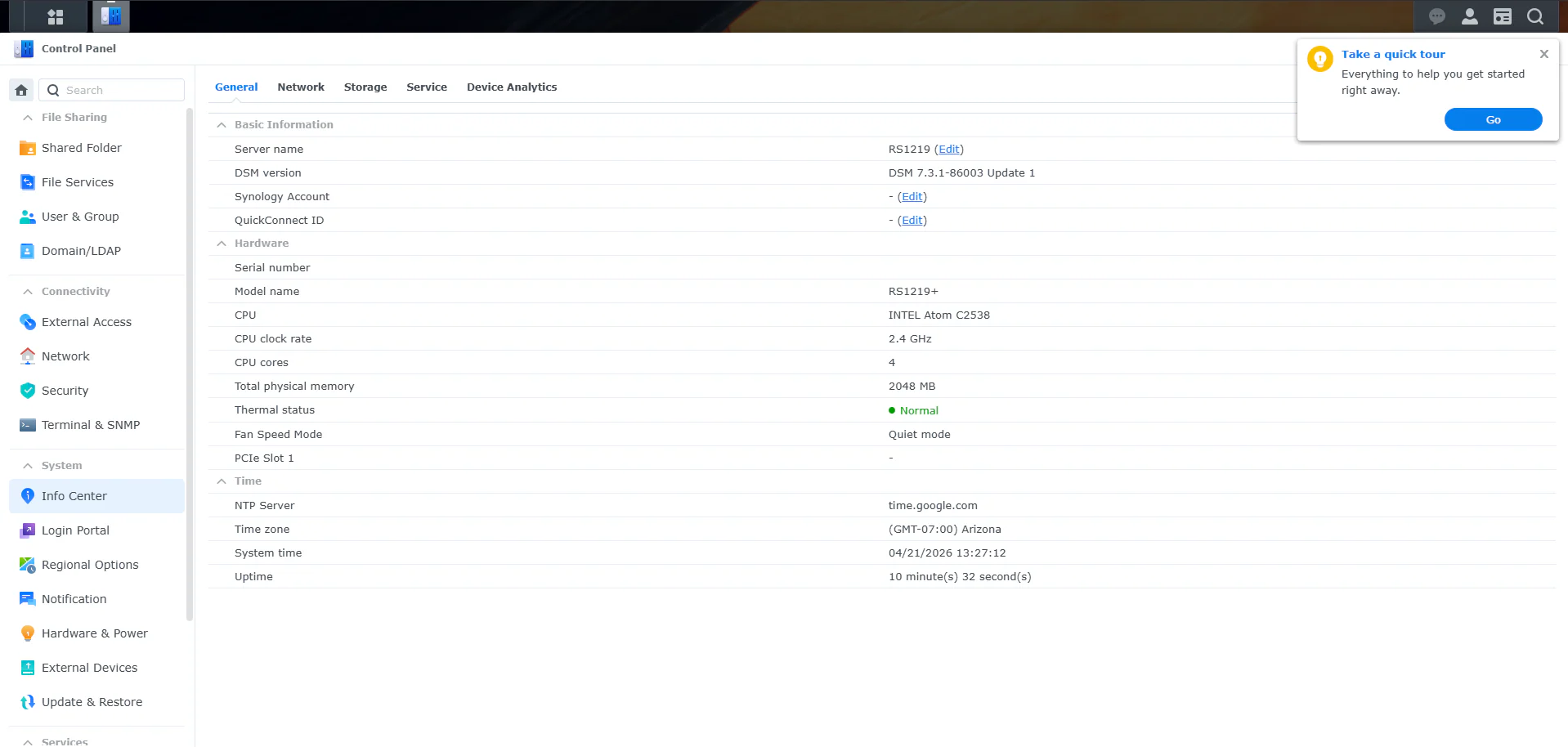
Task: Open the Main Menu grid icon
Action: tap(56, 16)
